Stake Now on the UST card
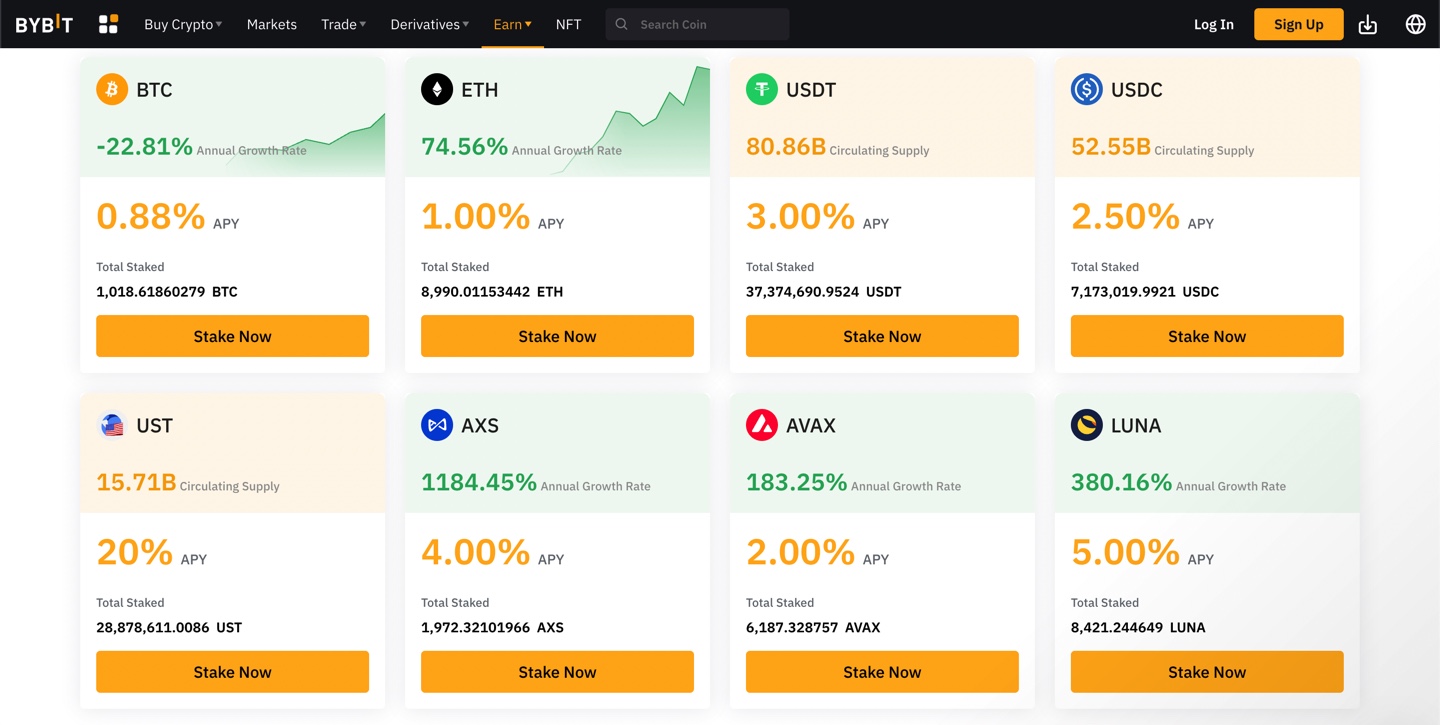Viewport: 1440px width, 725px height. 232,672
